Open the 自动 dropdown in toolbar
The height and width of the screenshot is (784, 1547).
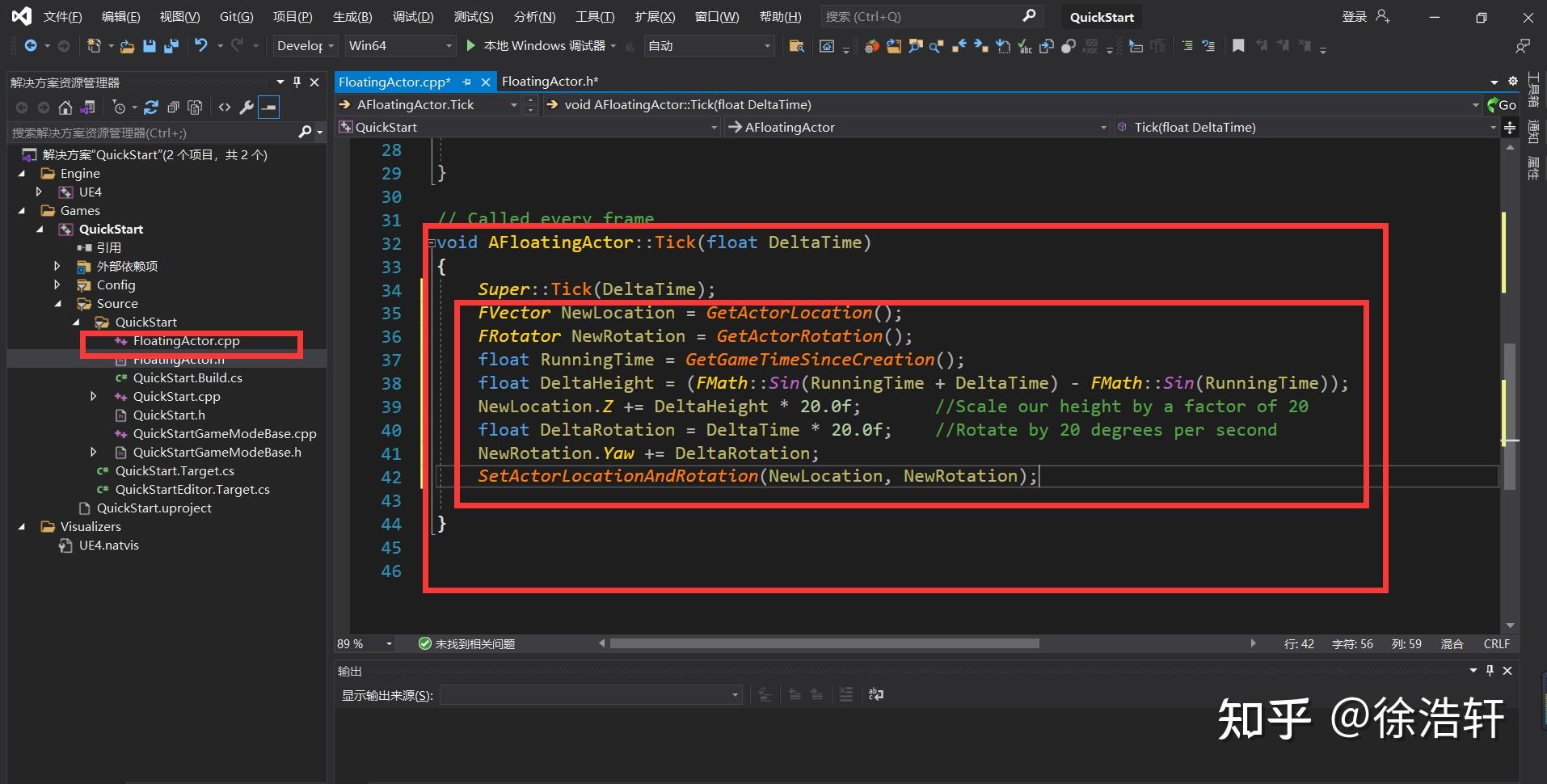tap(710, 46)
